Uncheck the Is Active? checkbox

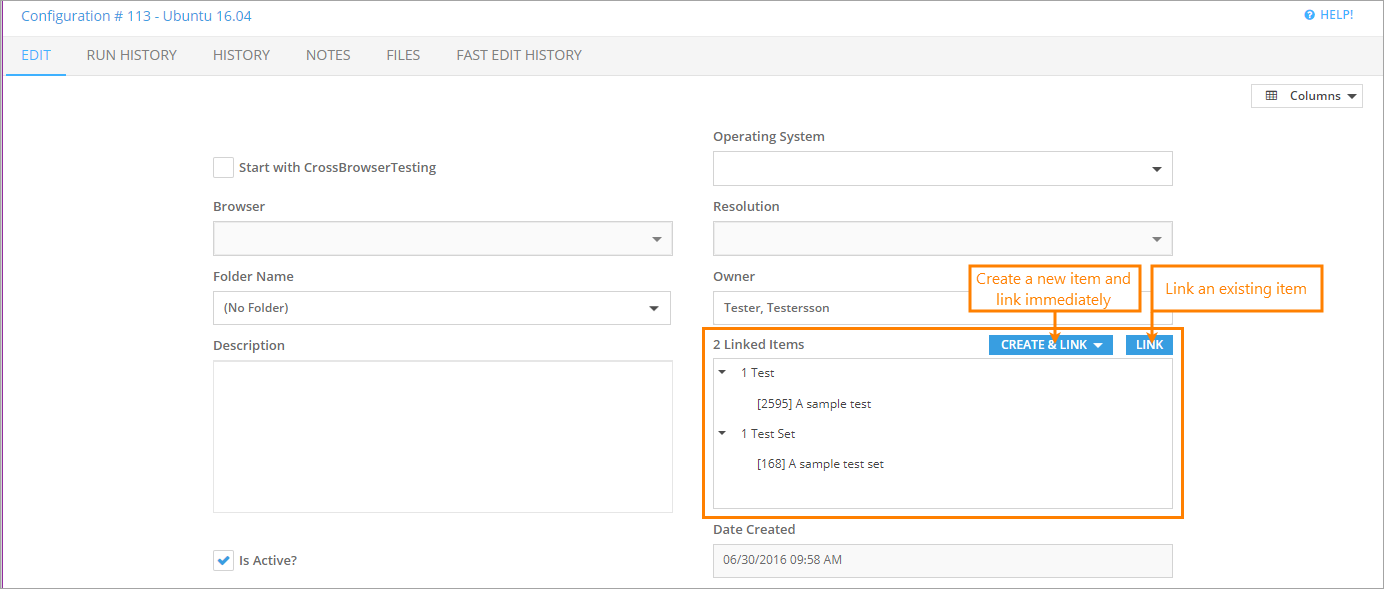coord(224,560)
